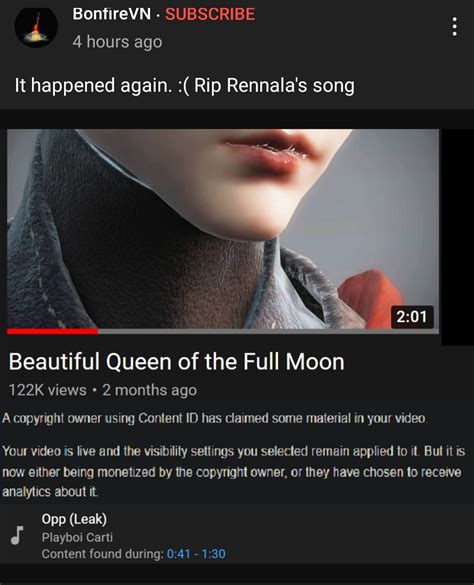474x585 pixels.
Task: Click the '2 months ago' upload date
Action: 149,390
